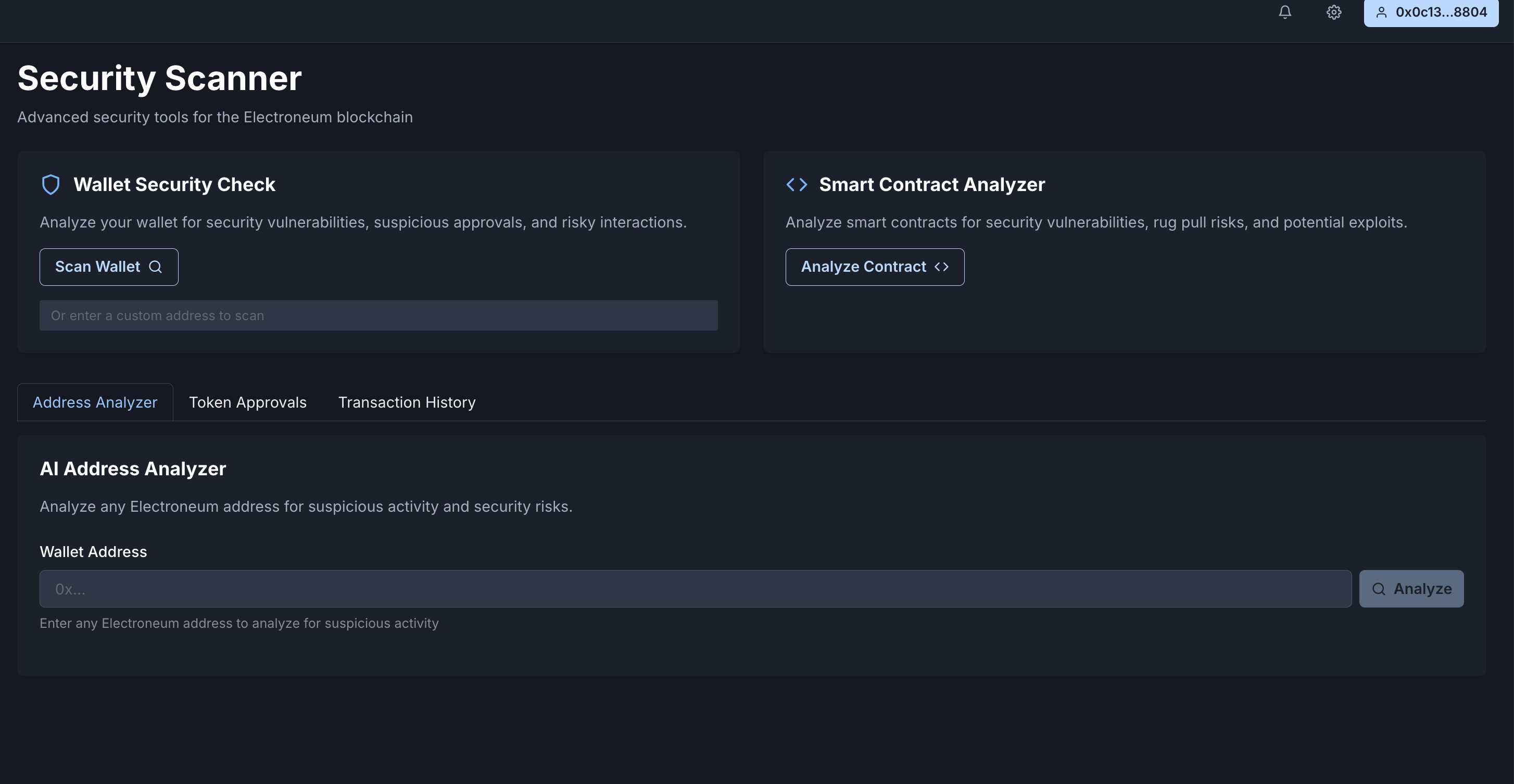Click the Wallet Address field label

pyautogui.click(x=93, y=552)
